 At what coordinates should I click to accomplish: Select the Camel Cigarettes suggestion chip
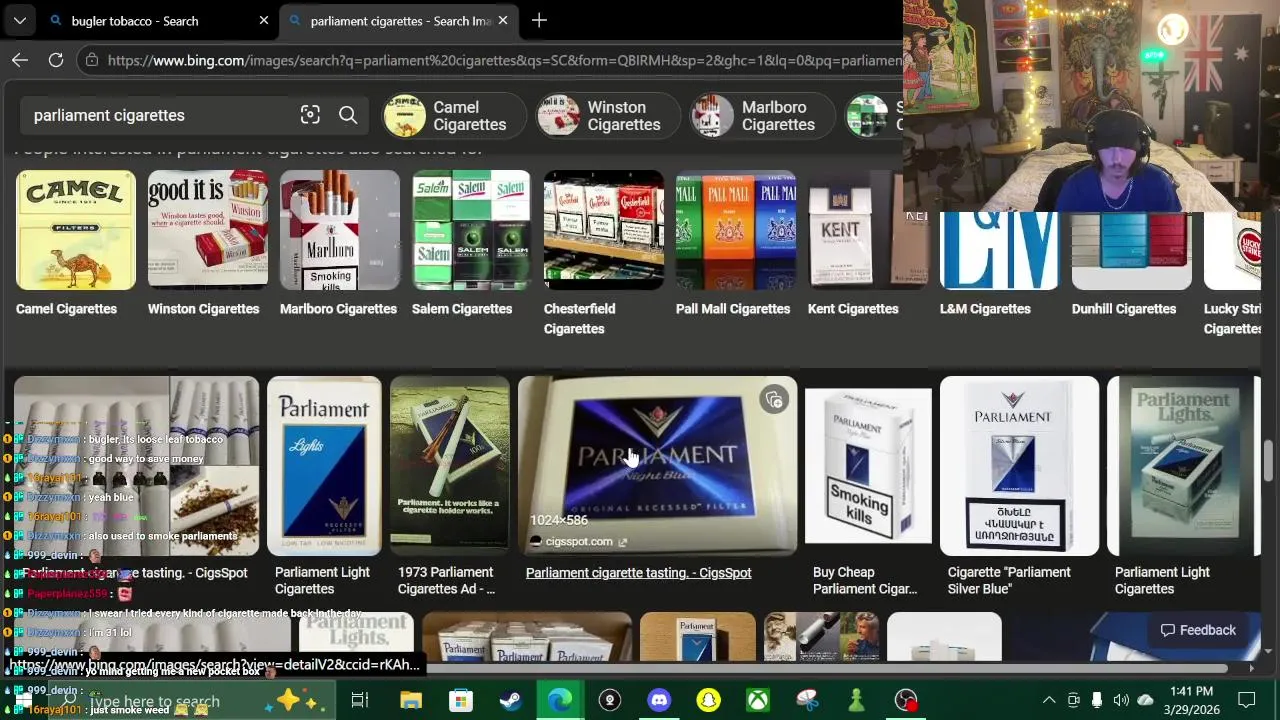tap(454, 115)
